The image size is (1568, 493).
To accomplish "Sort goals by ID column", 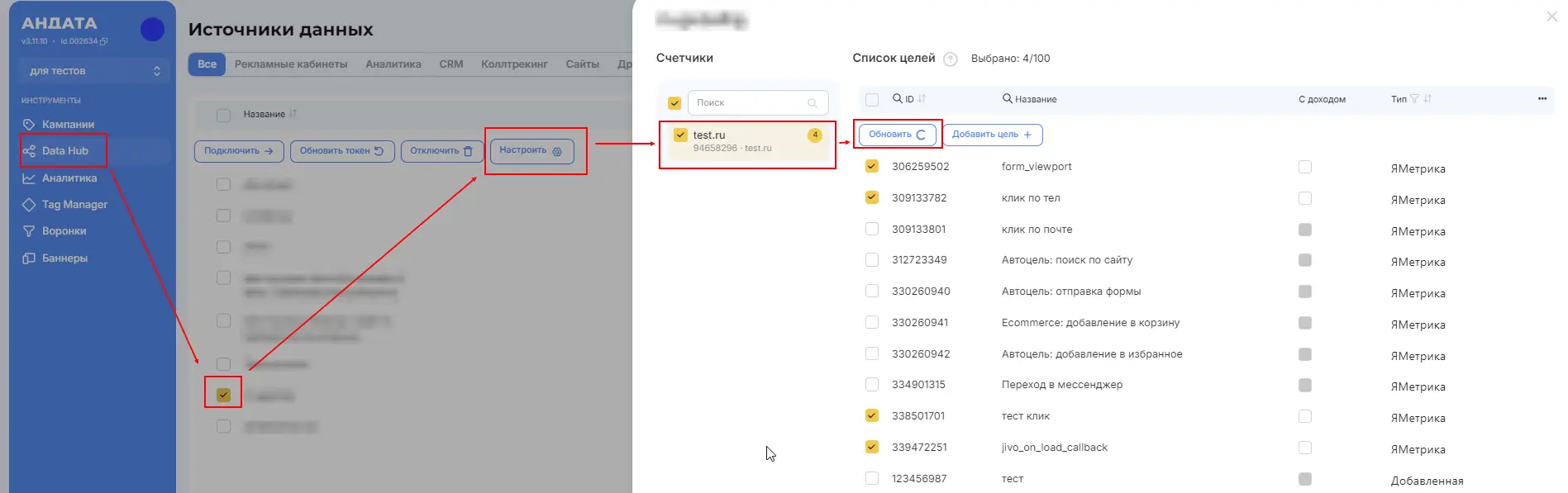I will (x=922, y=98).
